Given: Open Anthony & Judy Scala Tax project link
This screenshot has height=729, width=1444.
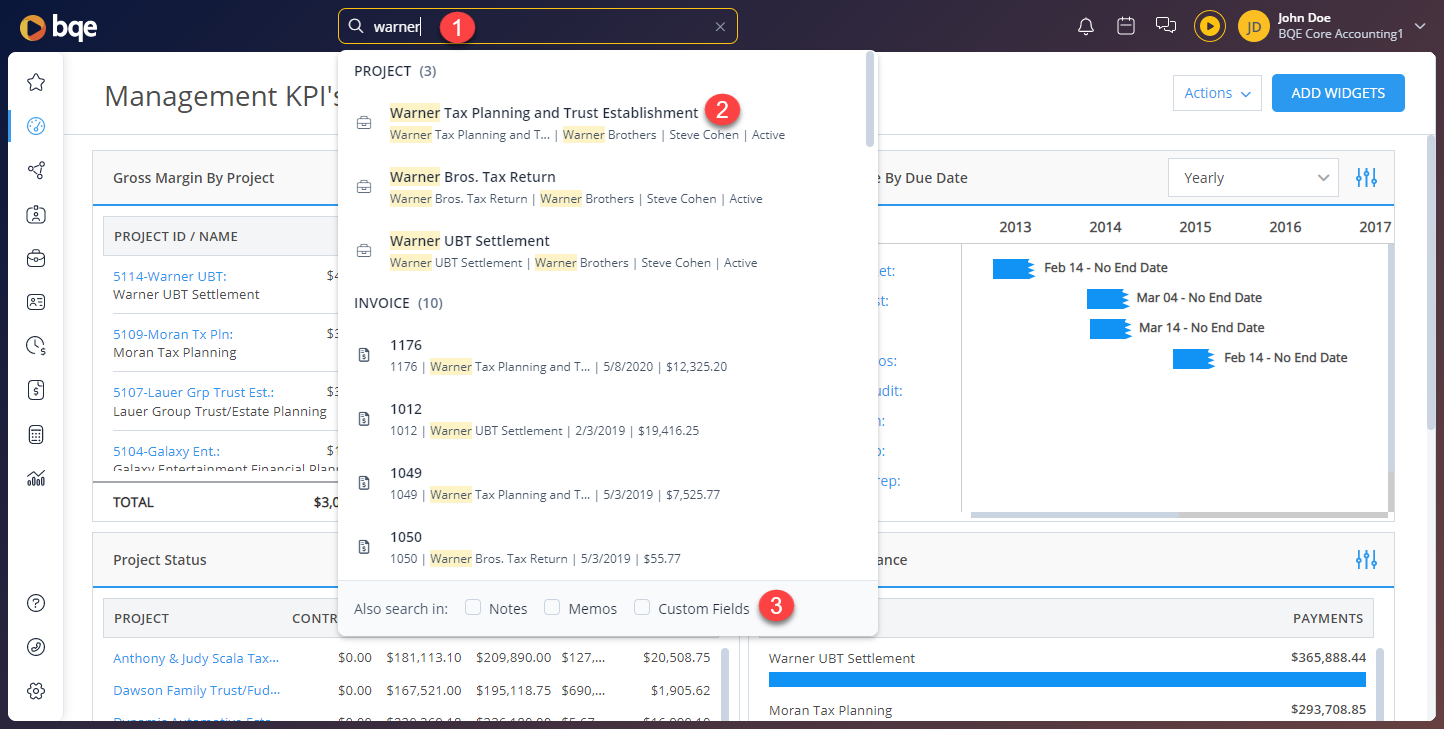Looking at the screenshot, I should pos(196,658).
